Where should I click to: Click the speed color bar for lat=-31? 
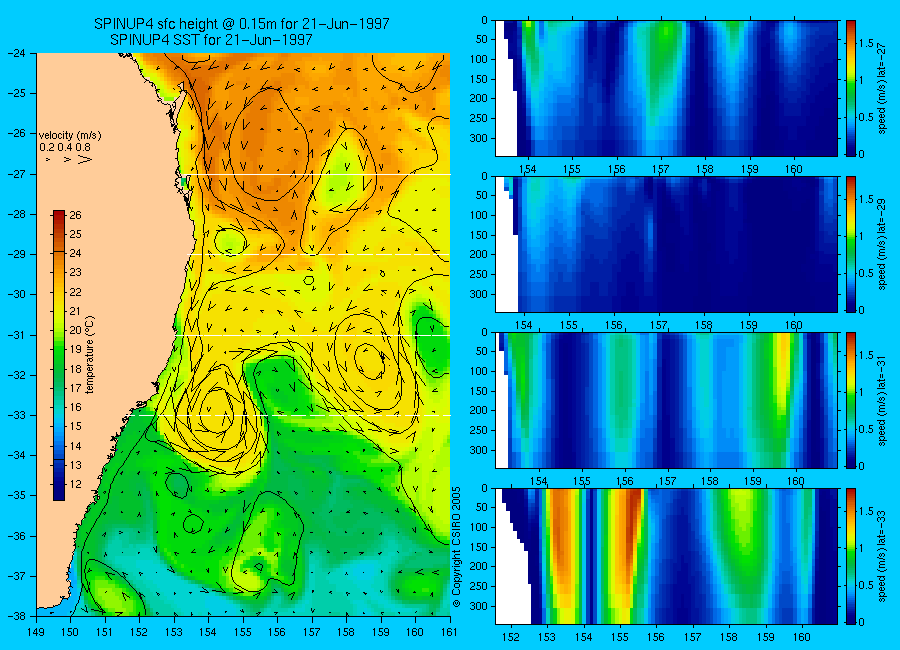click(x=850, y=400)
